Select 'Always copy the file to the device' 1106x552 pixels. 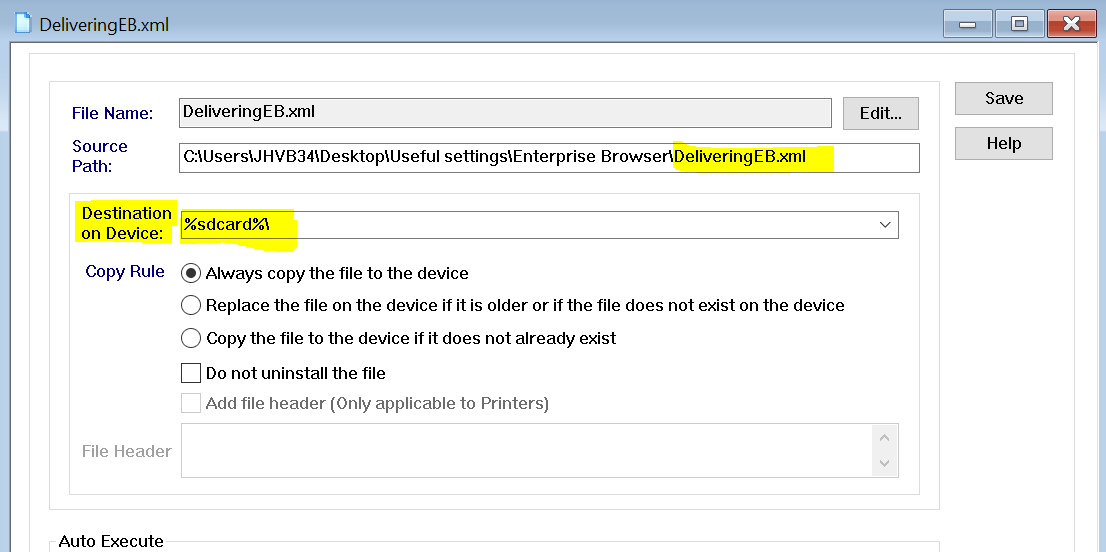coord(190,273)
